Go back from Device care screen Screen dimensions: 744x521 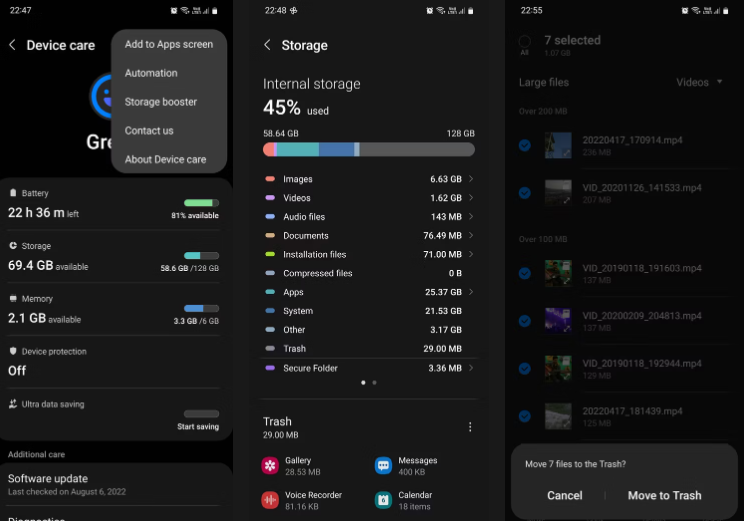coord(12,45)
